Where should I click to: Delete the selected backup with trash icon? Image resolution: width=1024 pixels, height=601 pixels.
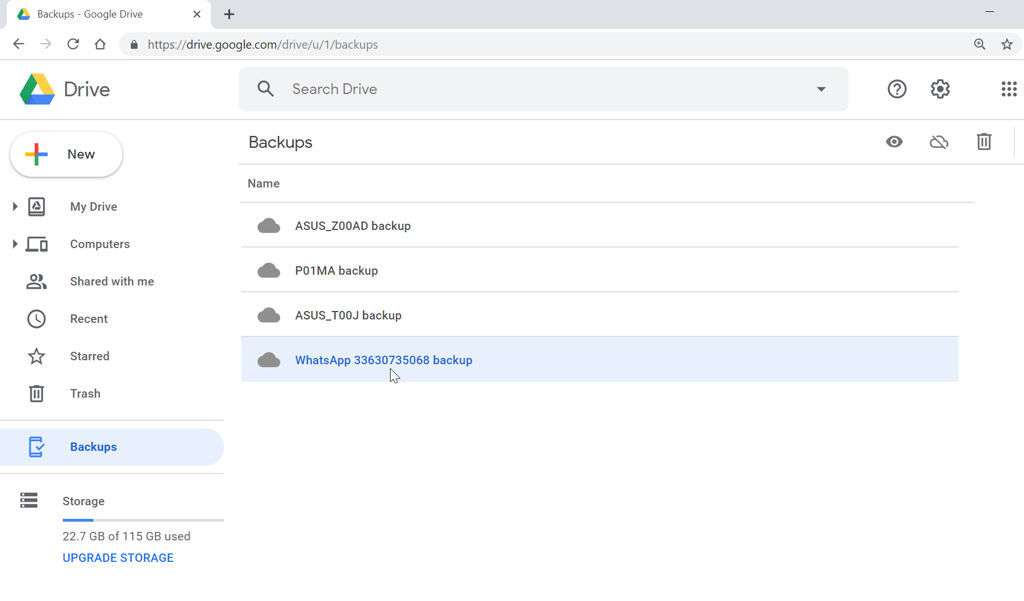(x=984, y=142)
